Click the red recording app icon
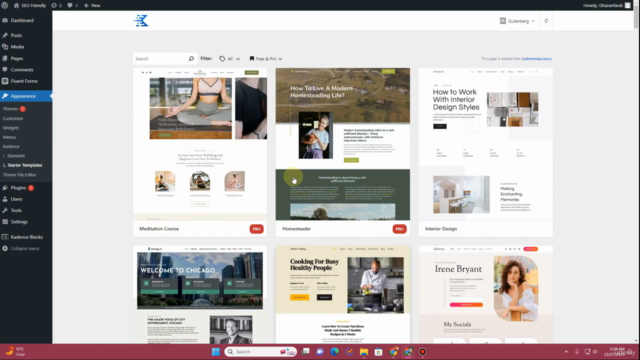The image size is (640, 360). click(x=423, y=352)
